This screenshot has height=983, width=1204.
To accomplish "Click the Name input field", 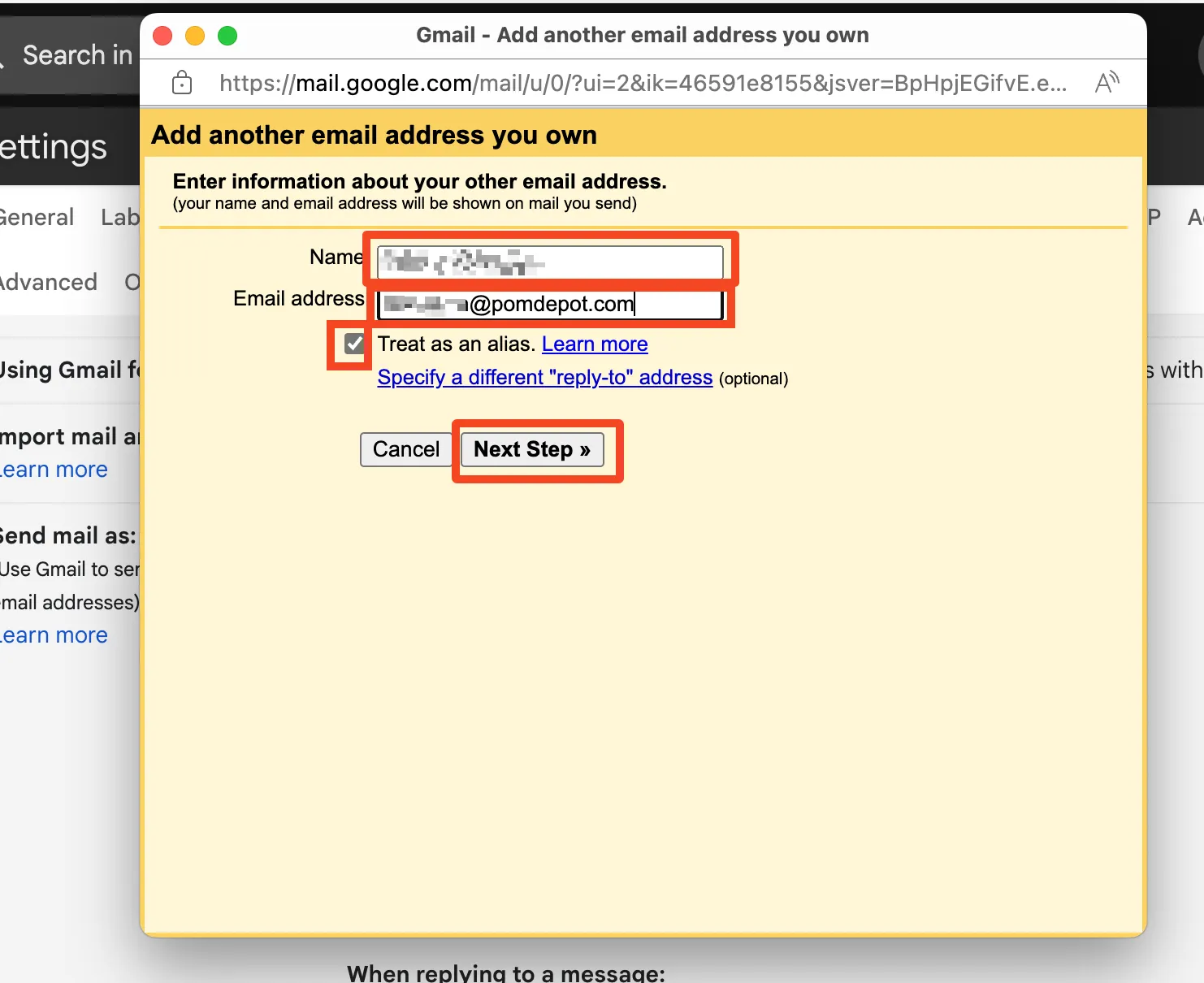I will [x=550, y=262].
